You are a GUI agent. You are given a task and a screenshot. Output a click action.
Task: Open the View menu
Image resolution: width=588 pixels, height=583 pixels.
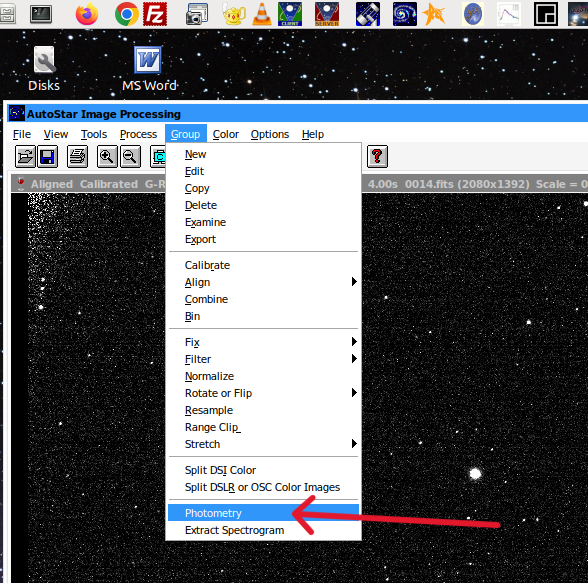click(56, 134)
